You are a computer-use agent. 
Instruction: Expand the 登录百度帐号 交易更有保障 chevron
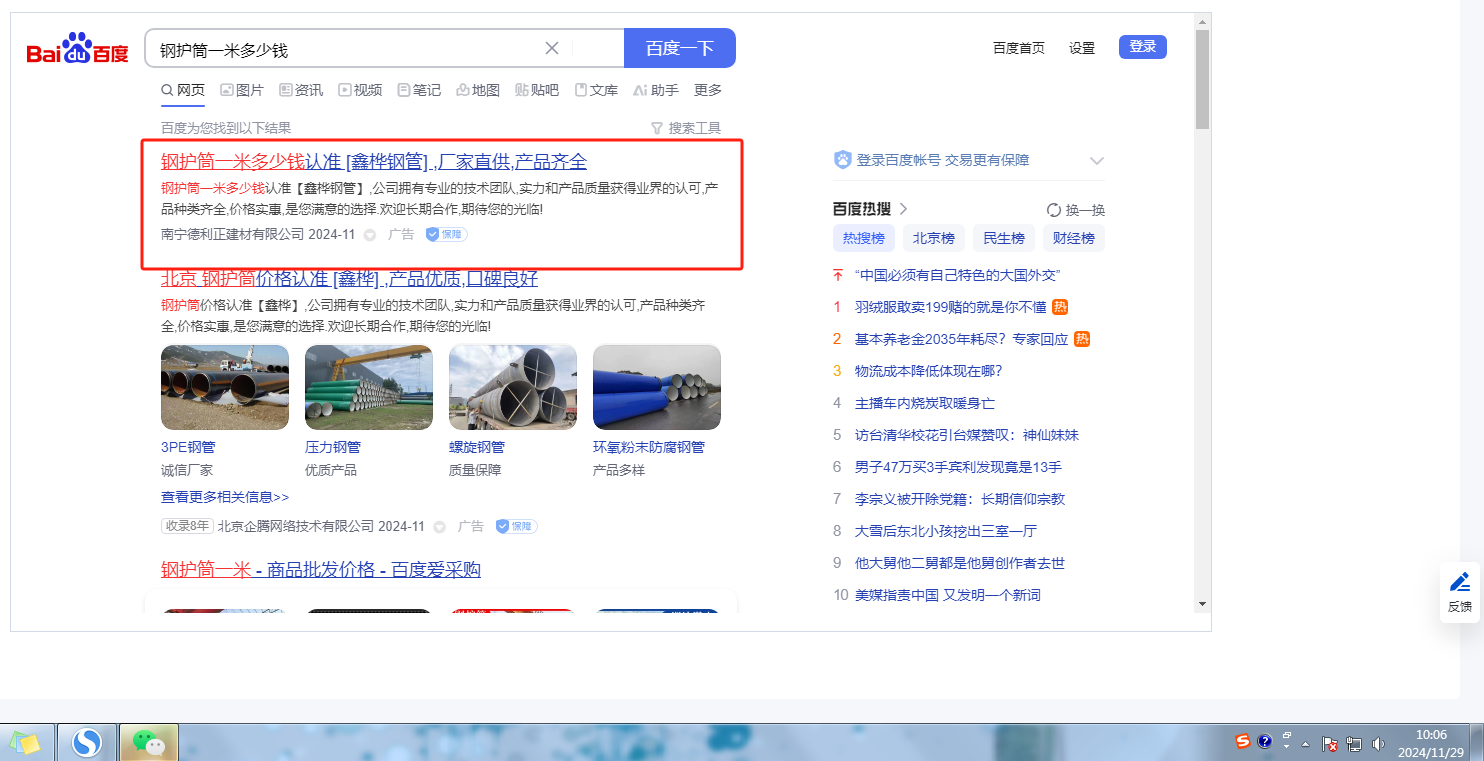coord(1096,161)
